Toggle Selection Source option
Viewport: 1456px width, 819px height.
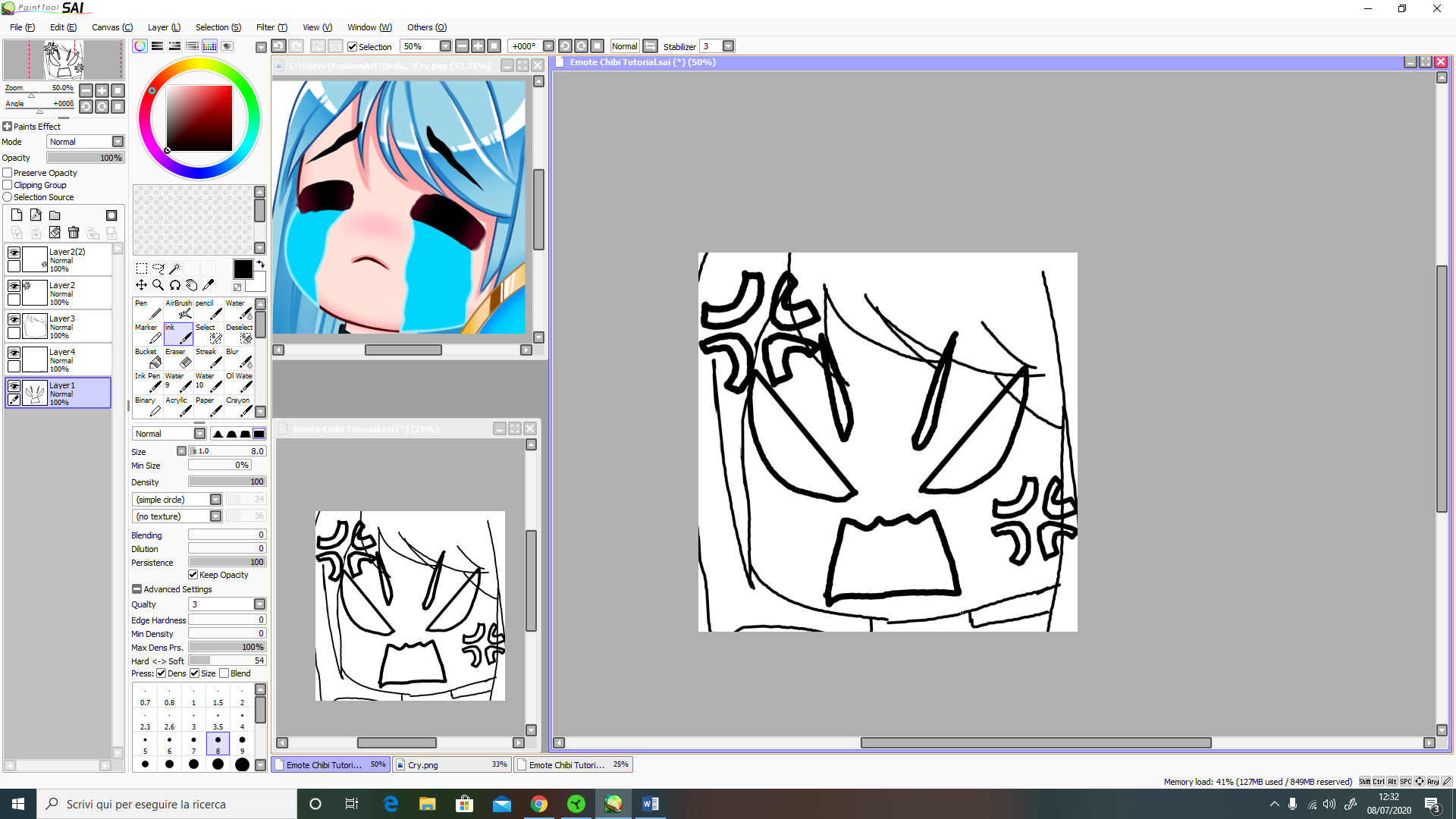(x=8, y=197)
